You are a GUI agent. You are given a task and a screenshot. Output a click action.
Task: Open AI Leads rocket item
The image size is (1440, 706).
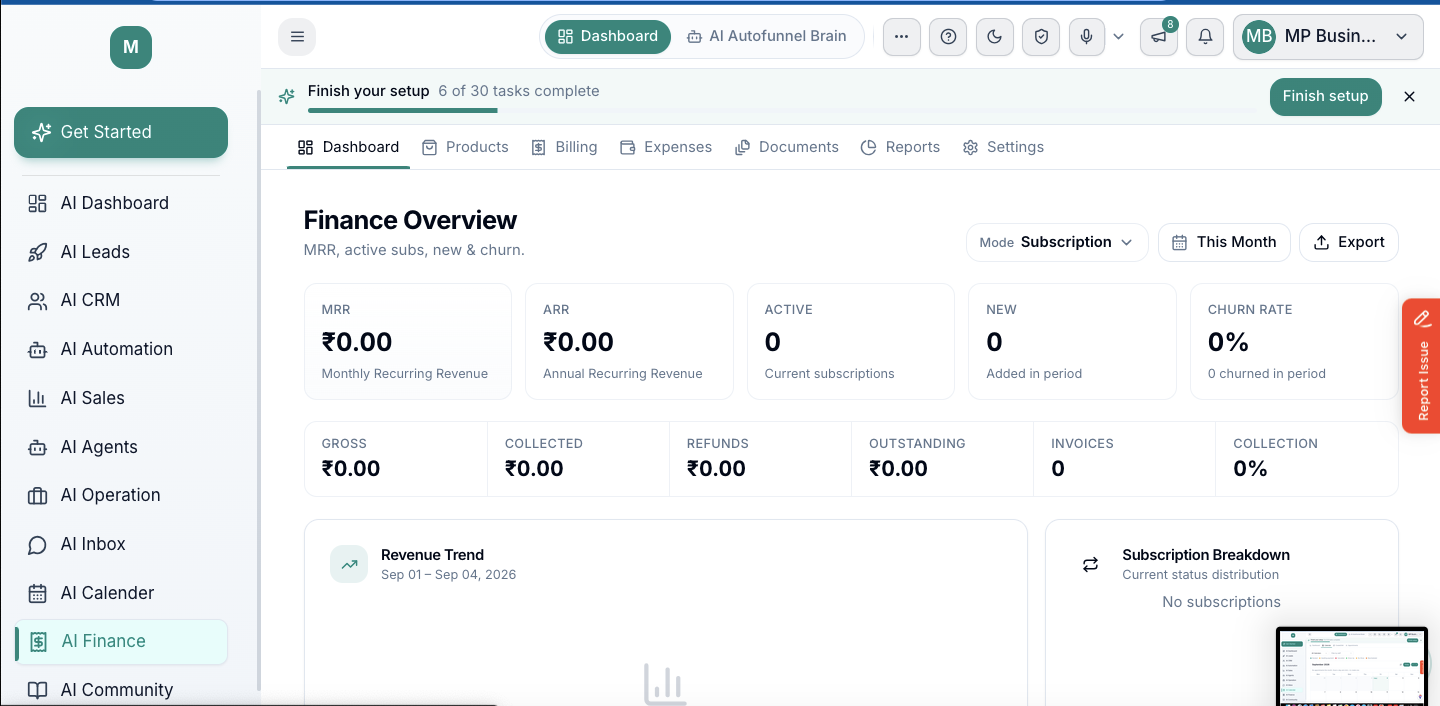(121, 252)
